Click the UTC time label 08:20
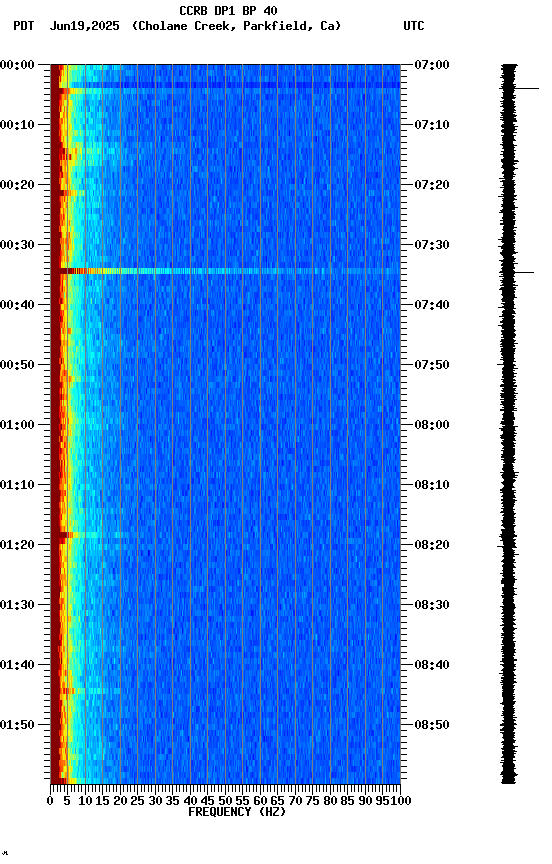The height and width of the screenshot is (864, 552). point(432,546)
